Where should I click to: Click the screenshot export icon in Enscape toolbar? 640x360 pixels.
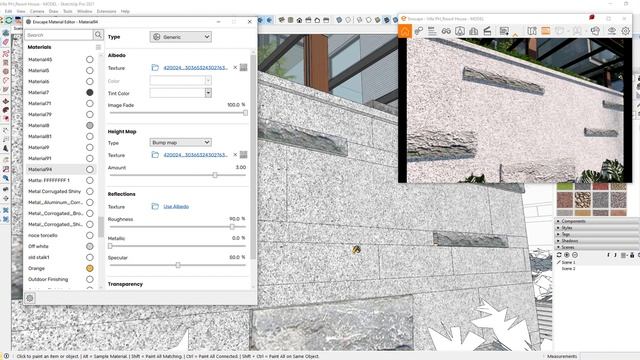coord(504,31)
